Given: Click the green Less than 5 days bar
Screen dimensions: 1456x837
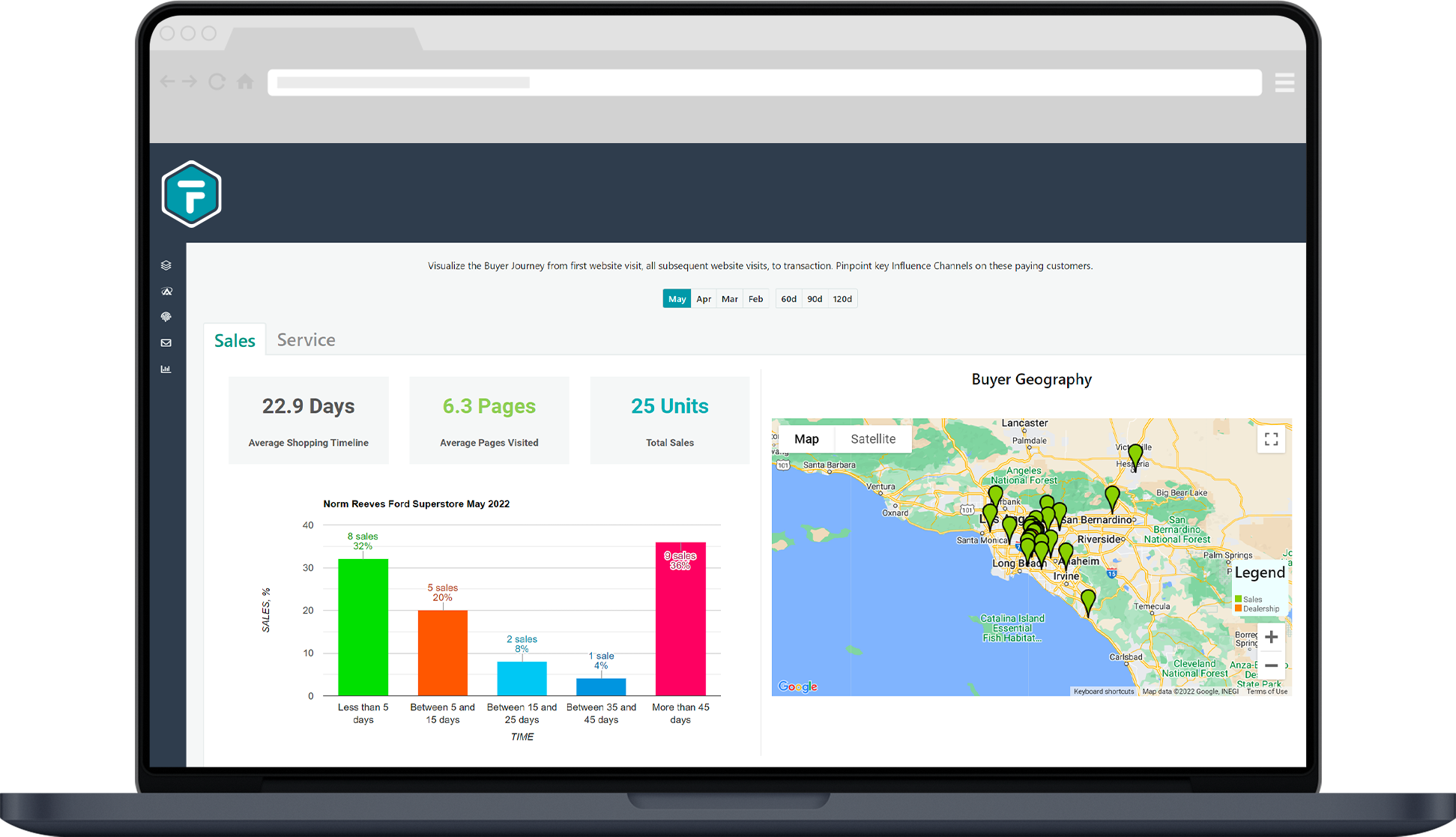Looking at the screenshot, I should (363, 627).
